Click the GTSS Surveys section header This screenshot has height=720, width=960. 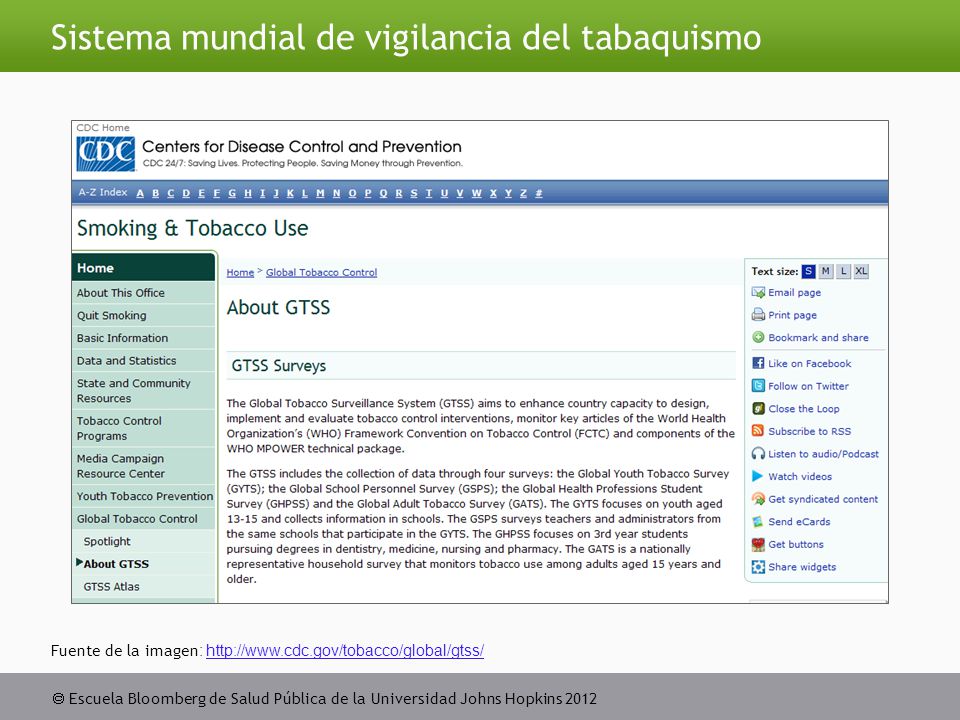[481, 366]
